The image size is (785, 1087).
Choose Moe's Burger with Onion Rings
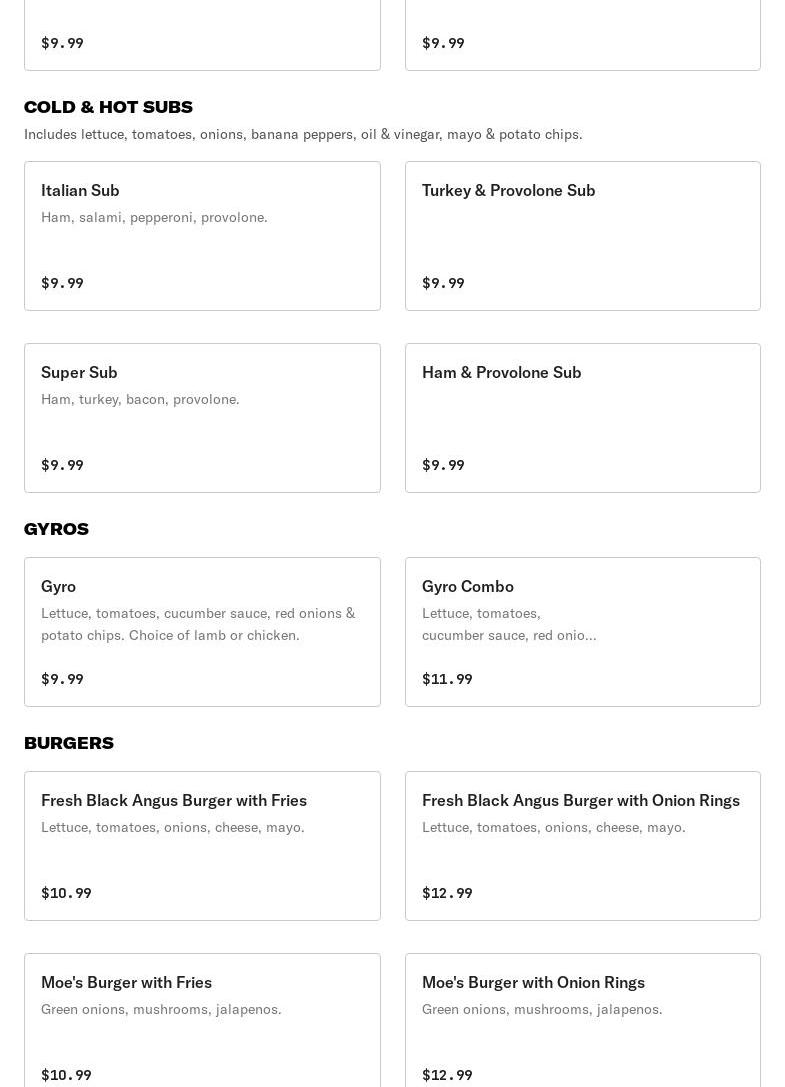coord(533,982)
